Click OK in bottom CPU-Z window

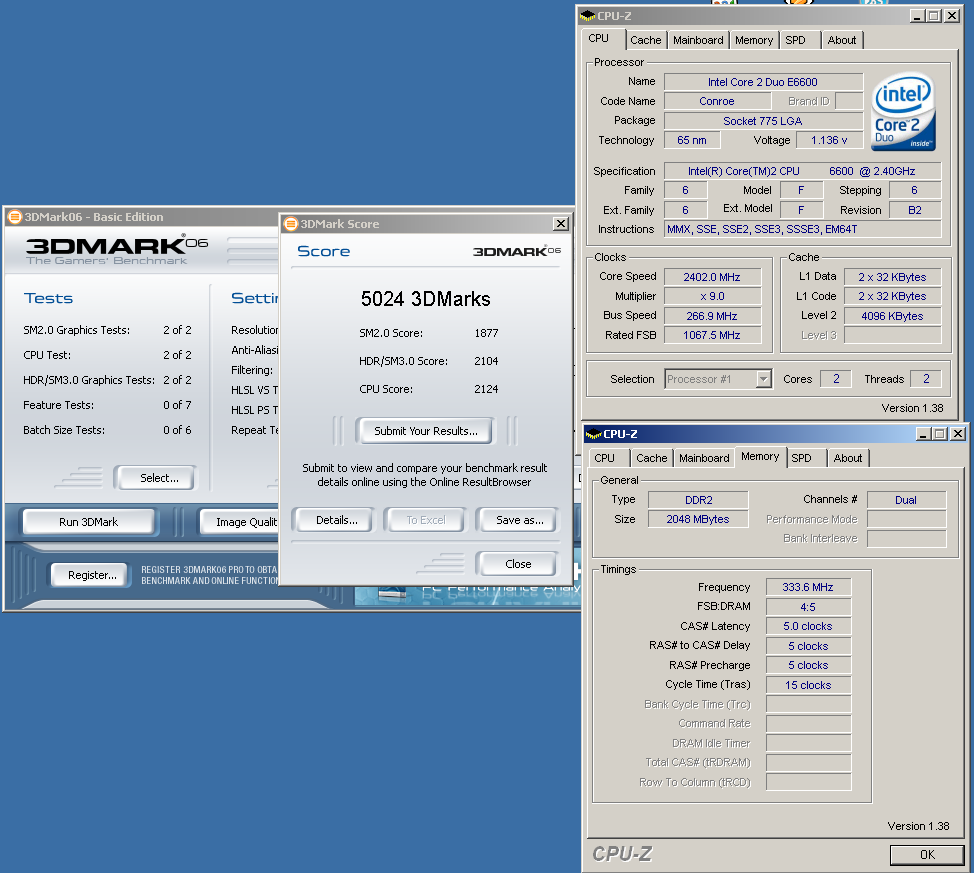click(x=927, y=855)
